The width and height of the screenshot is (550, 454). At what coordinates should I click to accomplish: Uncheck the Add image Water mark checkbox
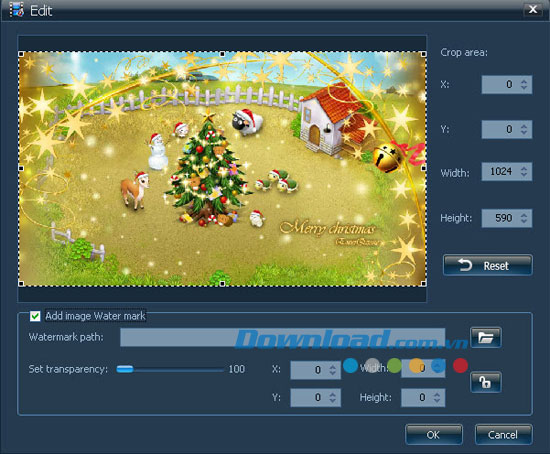point(35,316)
